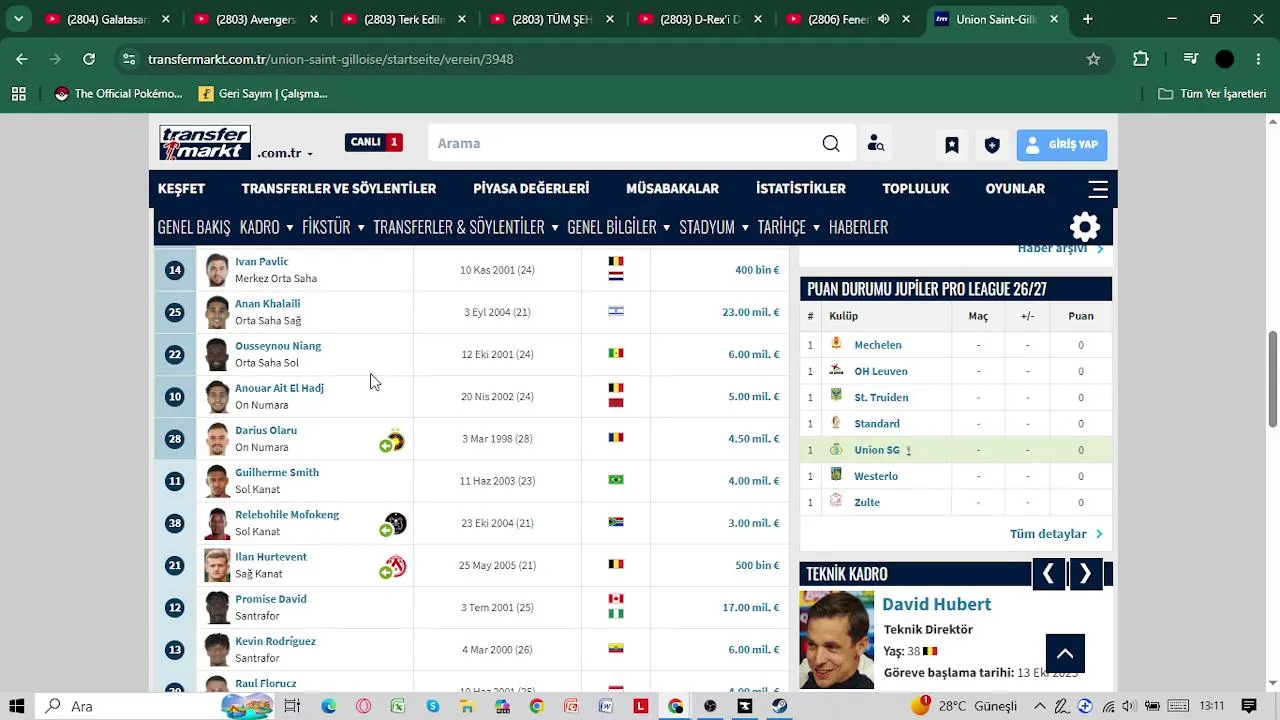Click the Standard club crest
The width and height of the screenshot is (1280, 720).
(836, 422)
